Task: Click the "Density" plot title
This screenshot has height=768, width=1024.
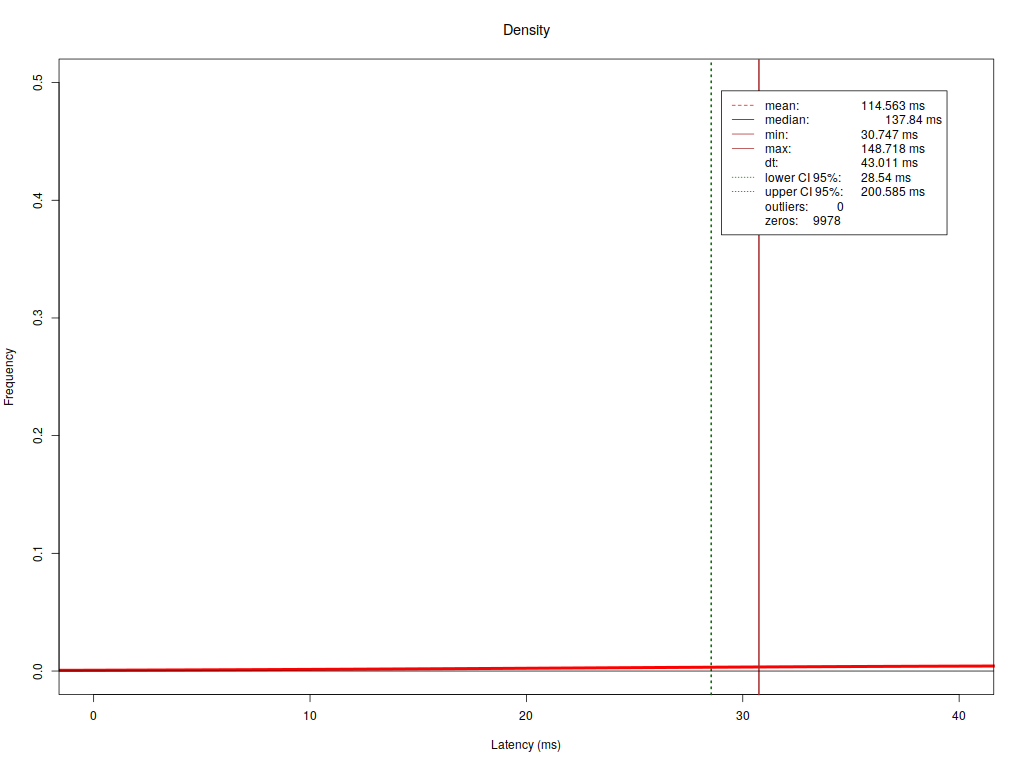Action: [x=526, y=30]
